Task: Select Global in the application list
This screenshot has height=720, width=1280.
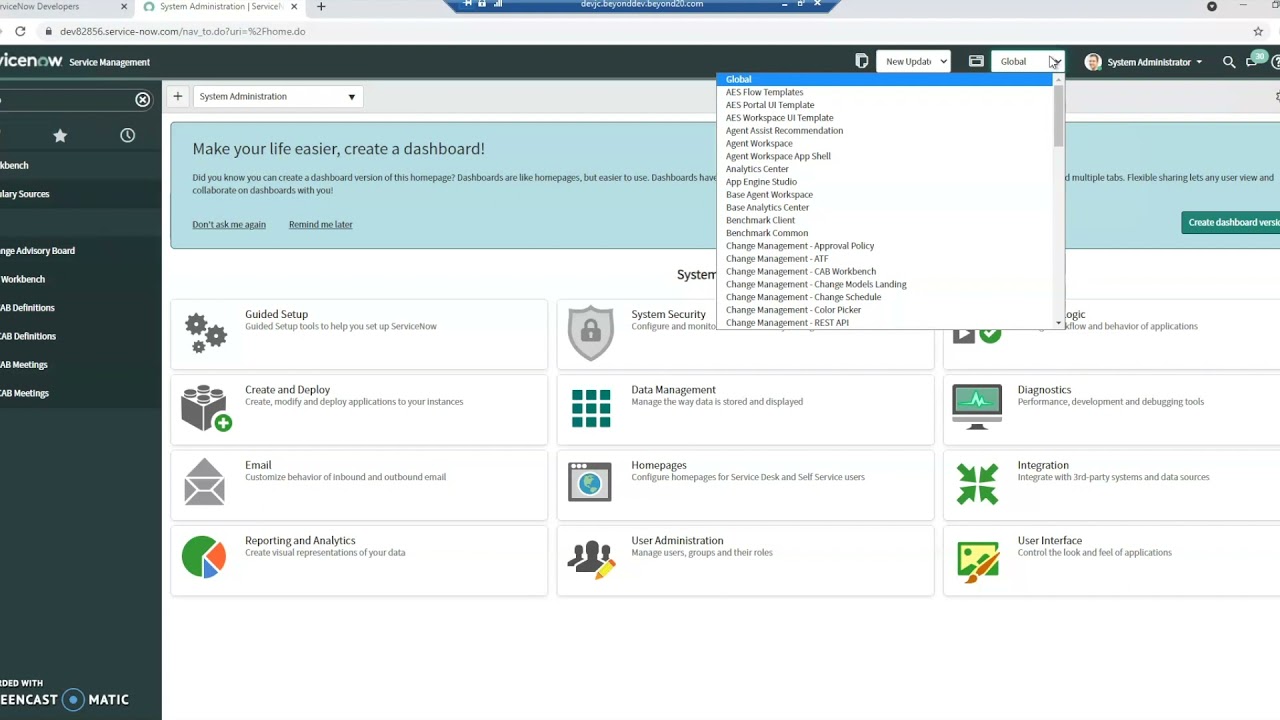Action: click(x=885, y=79)
